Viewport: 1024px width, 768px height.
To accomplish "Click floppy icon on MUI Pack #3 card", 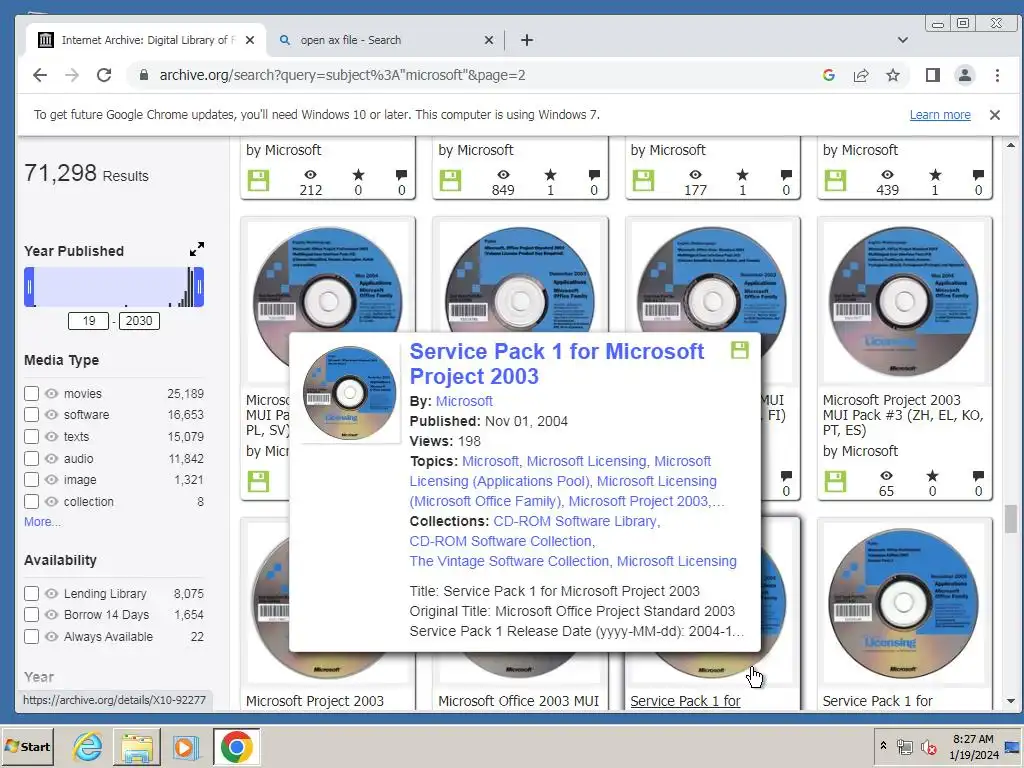I will pos(835,481).
